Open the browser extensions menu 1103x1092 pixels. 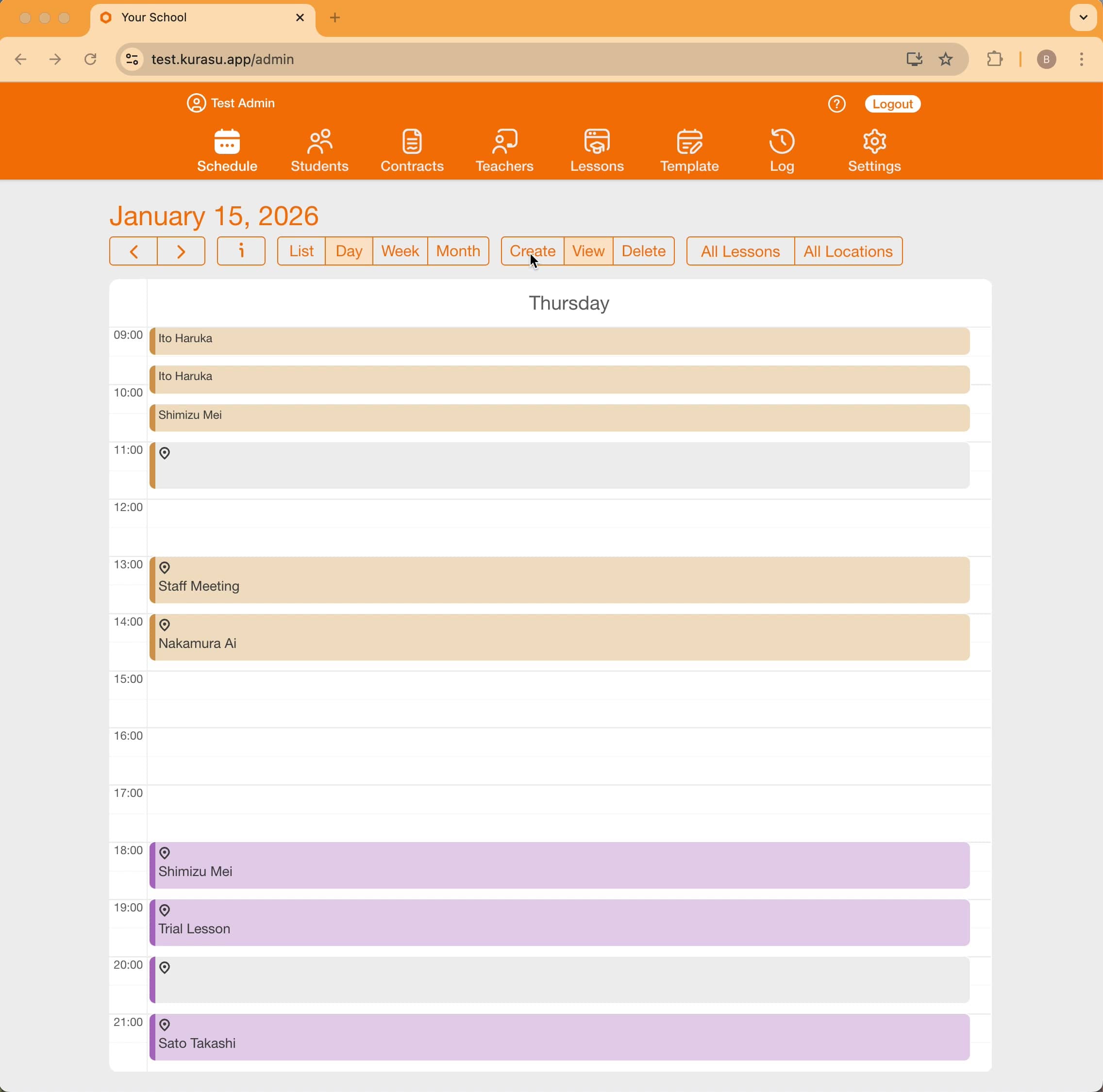995,59
